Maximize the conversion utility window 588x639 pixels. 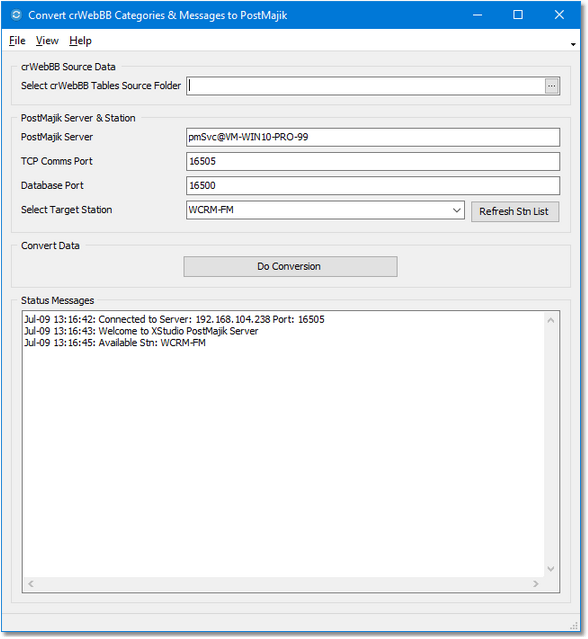[518, 15]
